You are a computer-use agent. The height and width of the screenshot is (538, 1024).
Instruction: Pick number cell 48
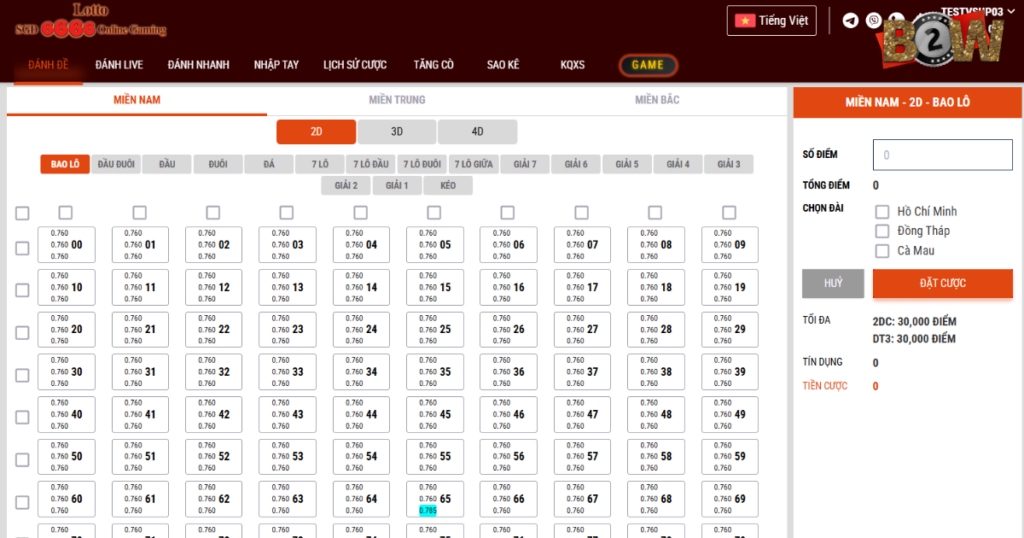[x=656, y=415]
